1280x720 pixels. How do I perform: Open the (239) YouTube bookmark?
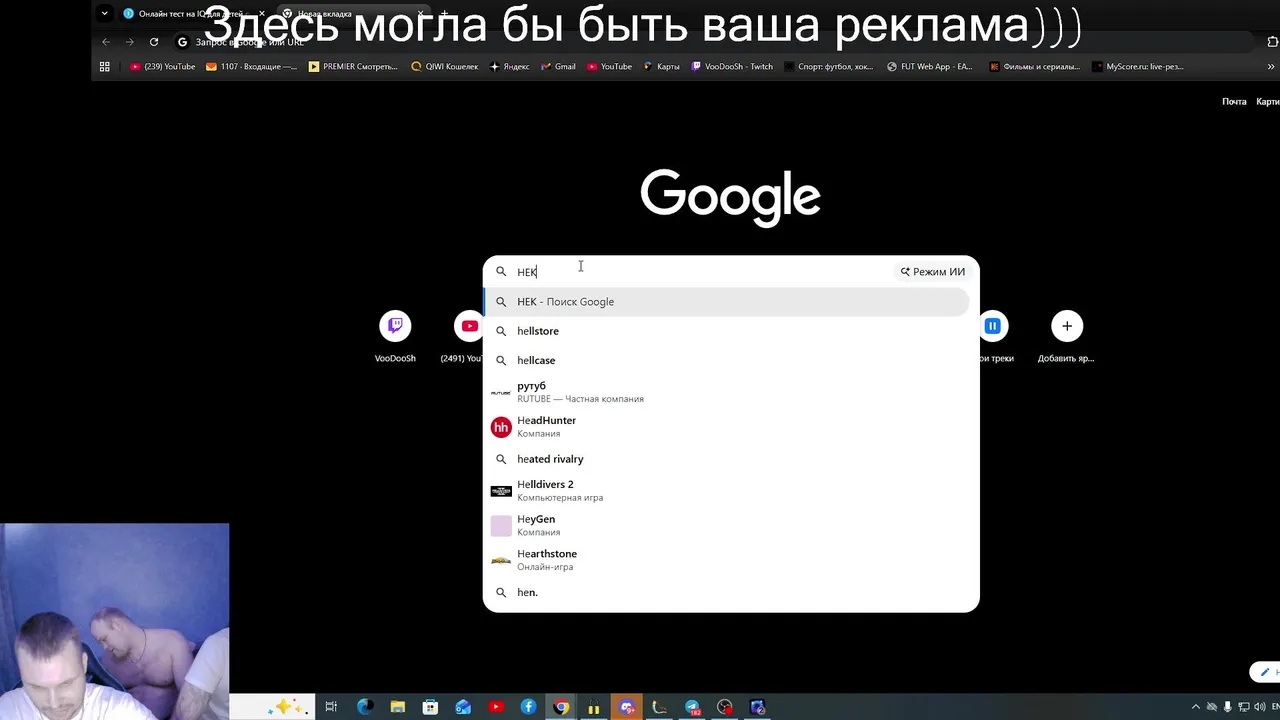coord(163,67)
